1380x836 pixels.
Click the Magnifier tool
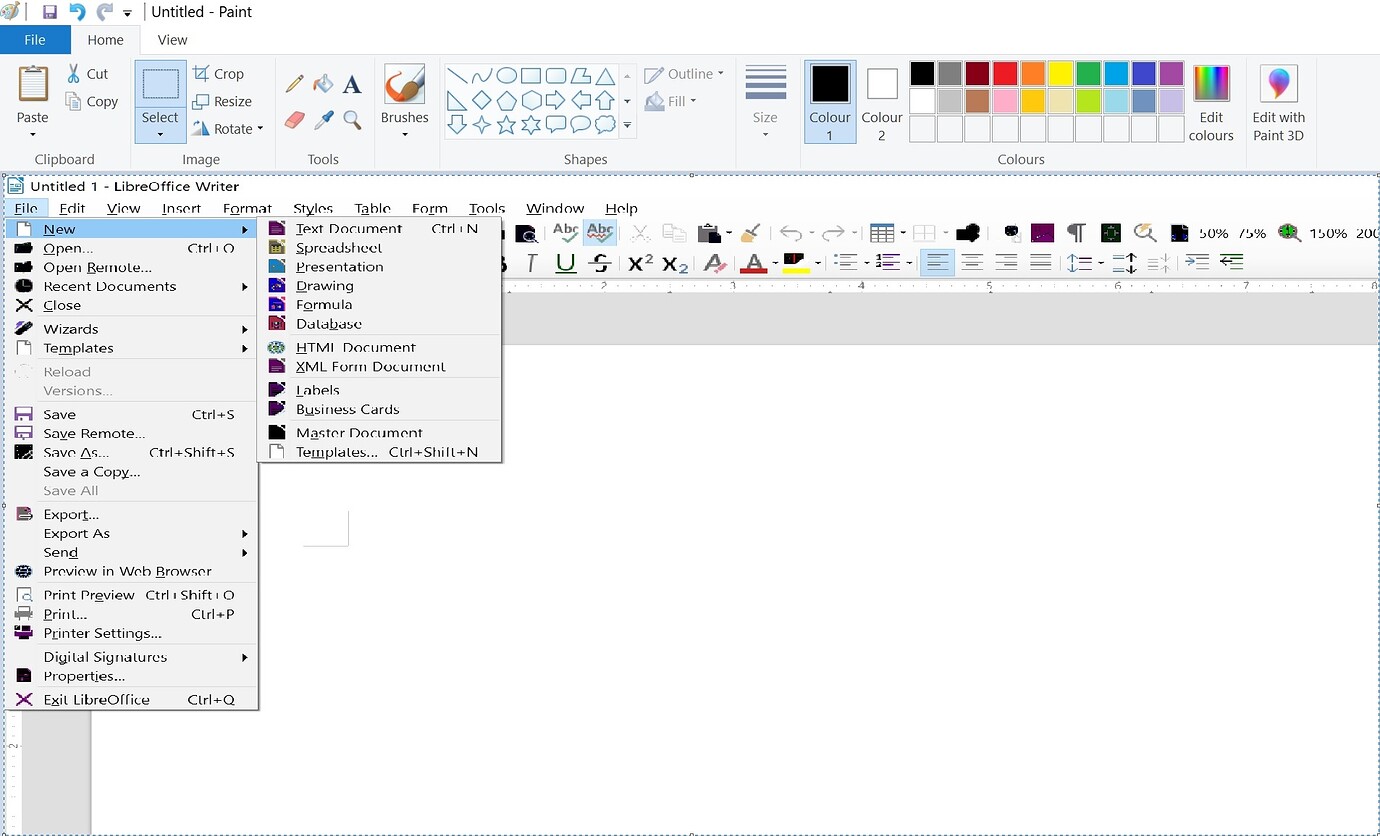pos(352,120)
